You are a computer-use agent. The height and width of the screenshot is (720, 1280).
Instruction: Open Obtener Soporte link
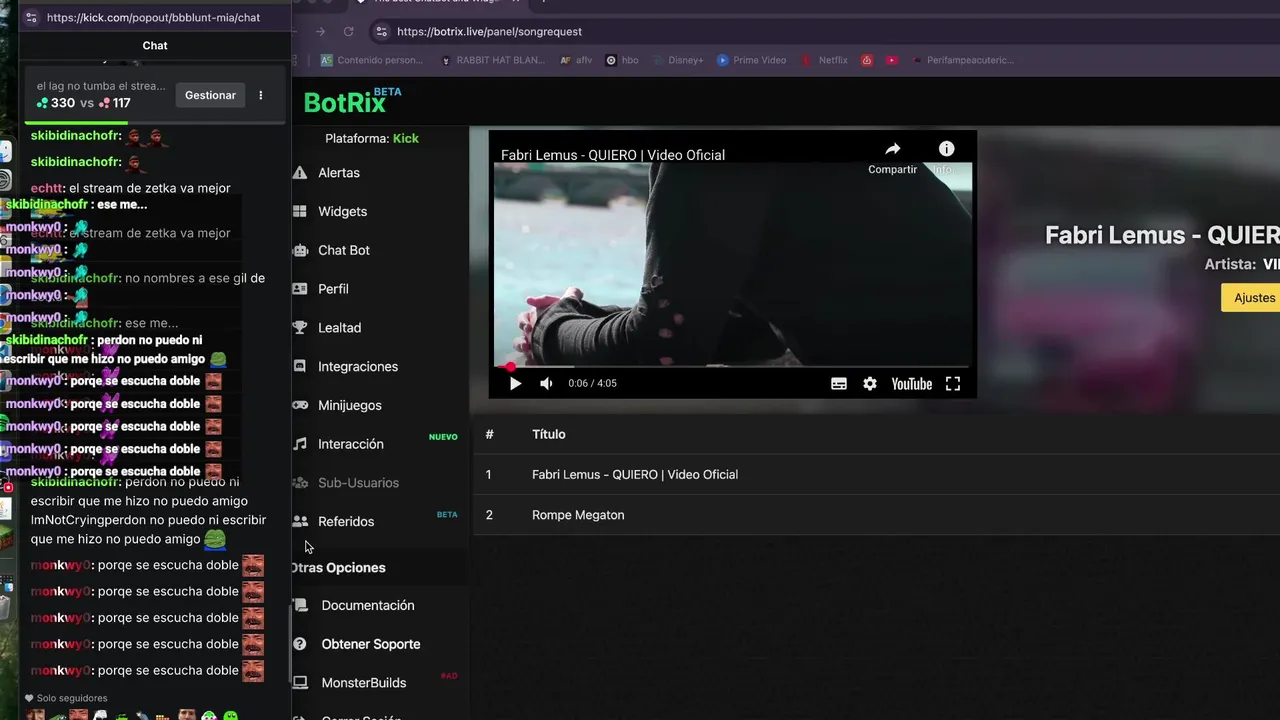click(371, 644)
